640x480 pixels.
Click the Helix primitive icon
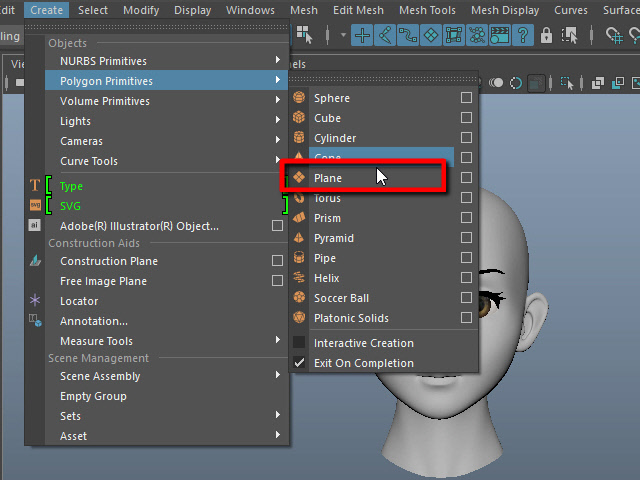pos(299,278)
